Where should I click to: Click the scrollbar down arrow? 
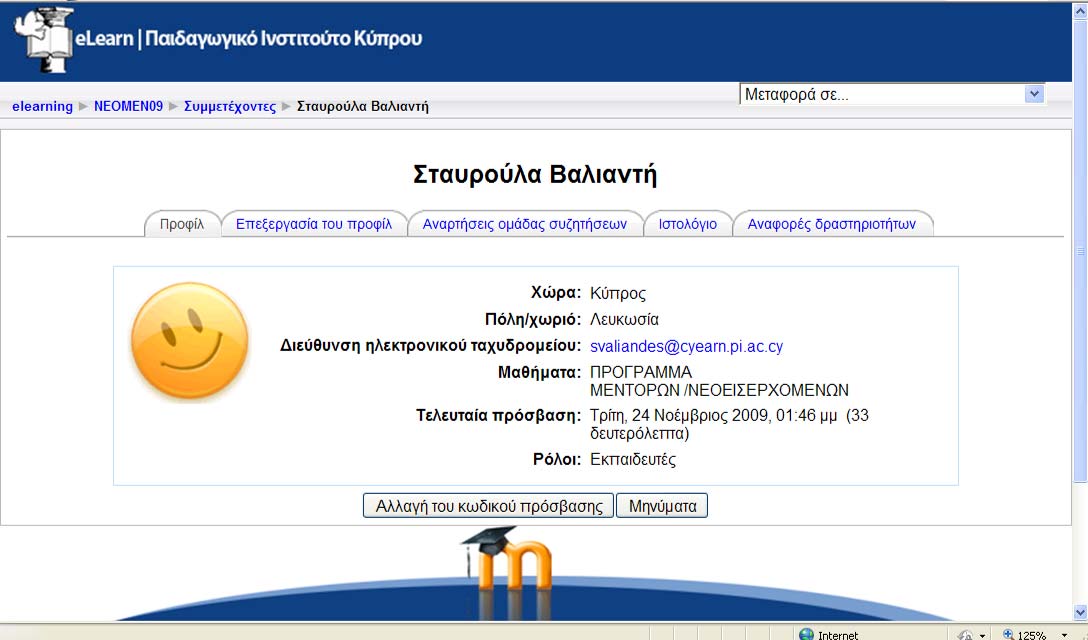(1080, 612)
